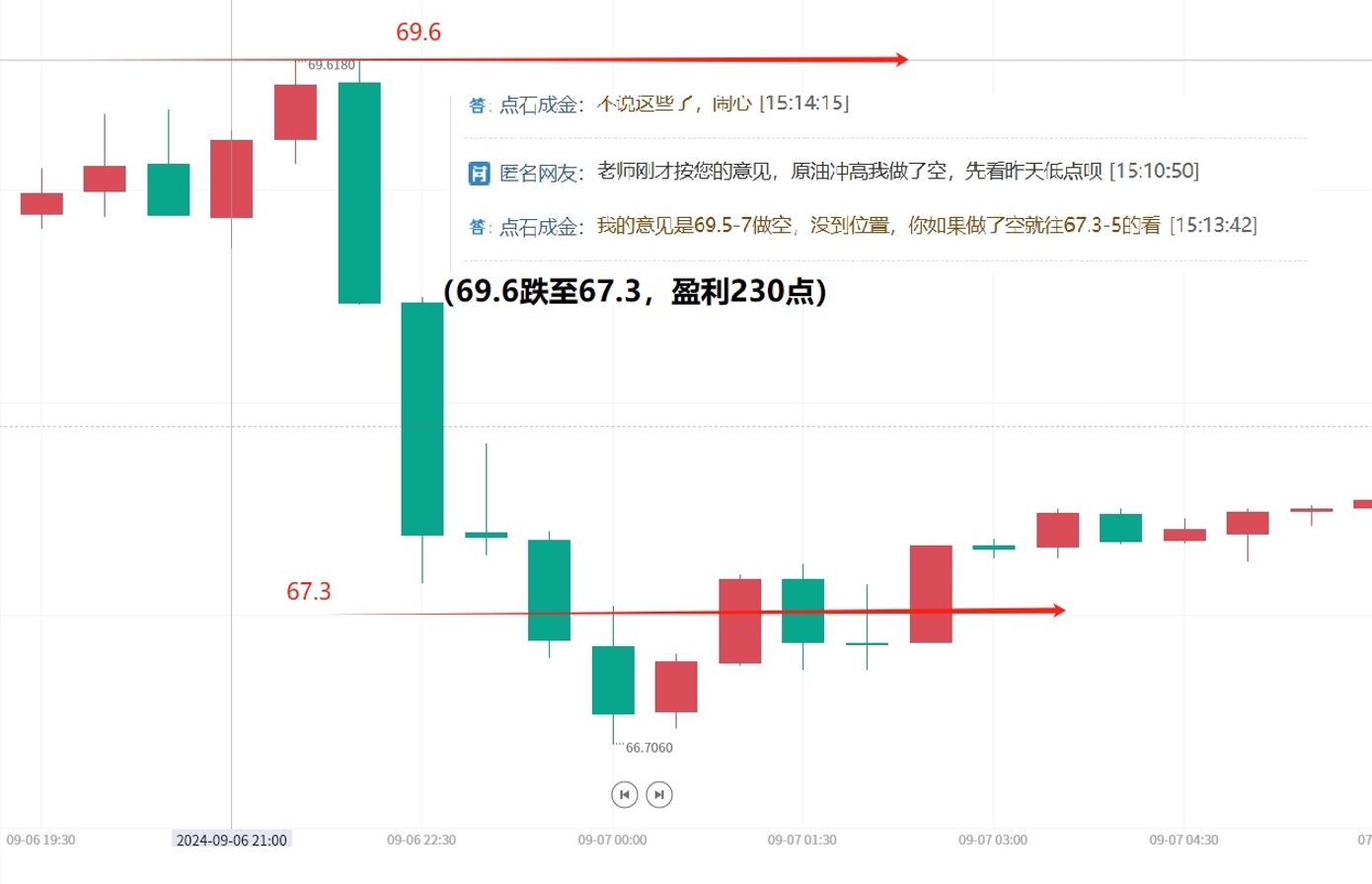
Task: Click the 09-07 01:30 axis label
Action: [802, 841]
